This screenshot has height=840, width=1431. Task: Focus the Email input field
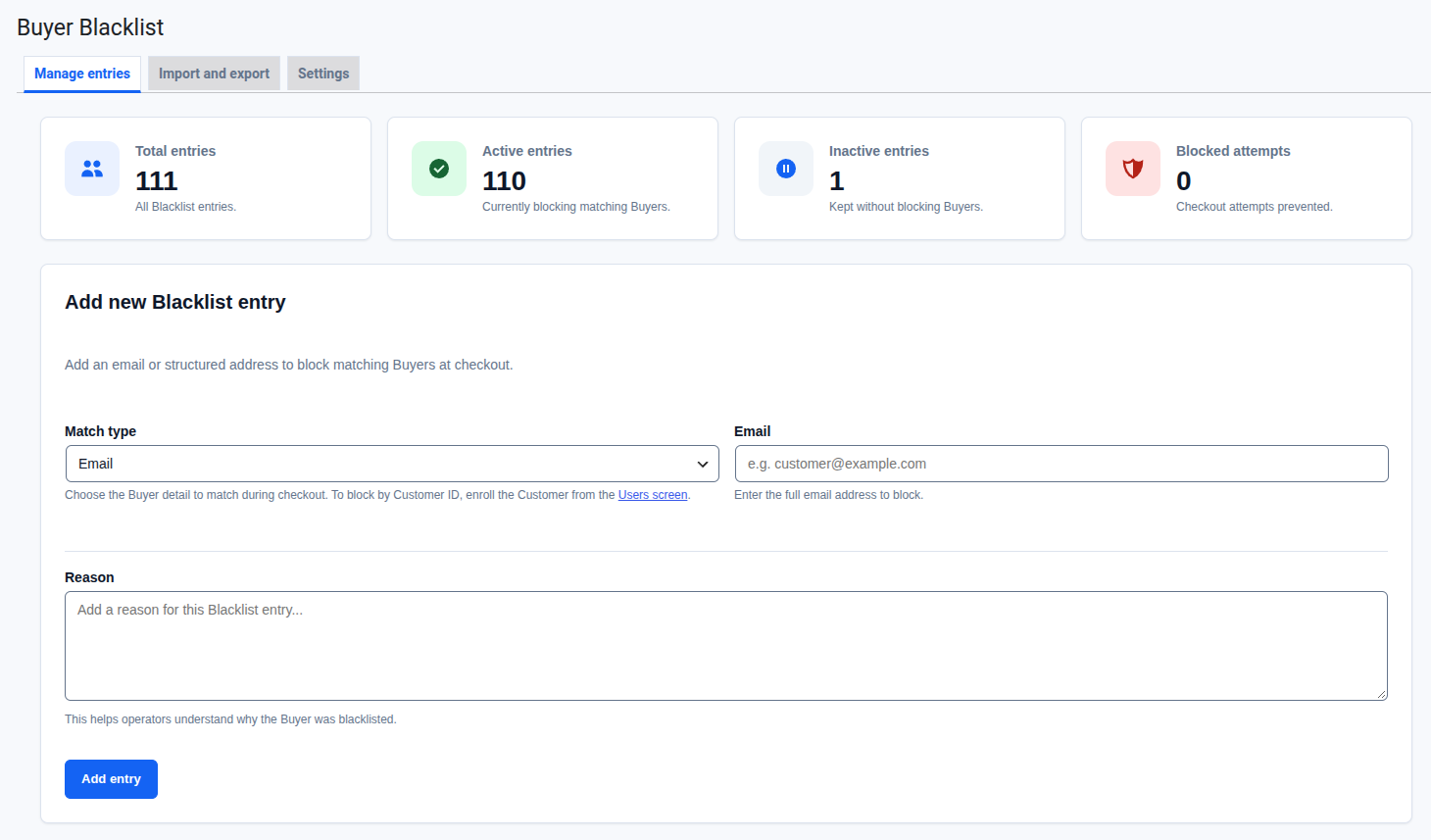click(x=1061, y=464)
